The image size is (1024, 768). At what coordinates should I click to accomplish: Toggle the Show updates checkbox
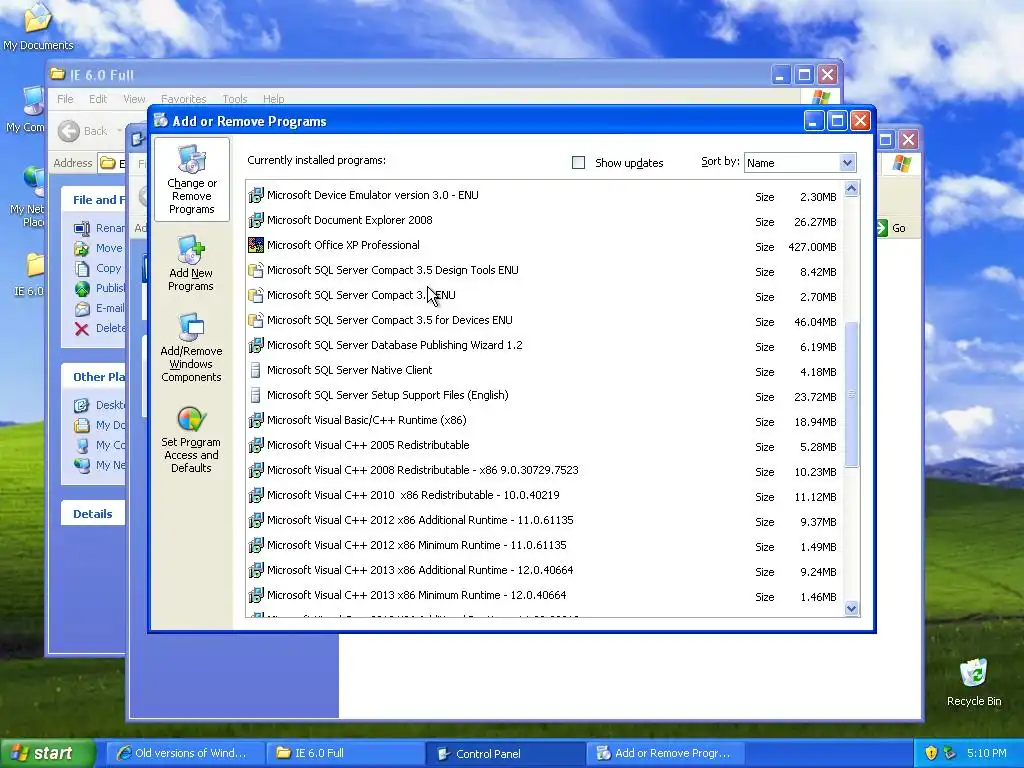pyautogui.click(x=578, y=163)
